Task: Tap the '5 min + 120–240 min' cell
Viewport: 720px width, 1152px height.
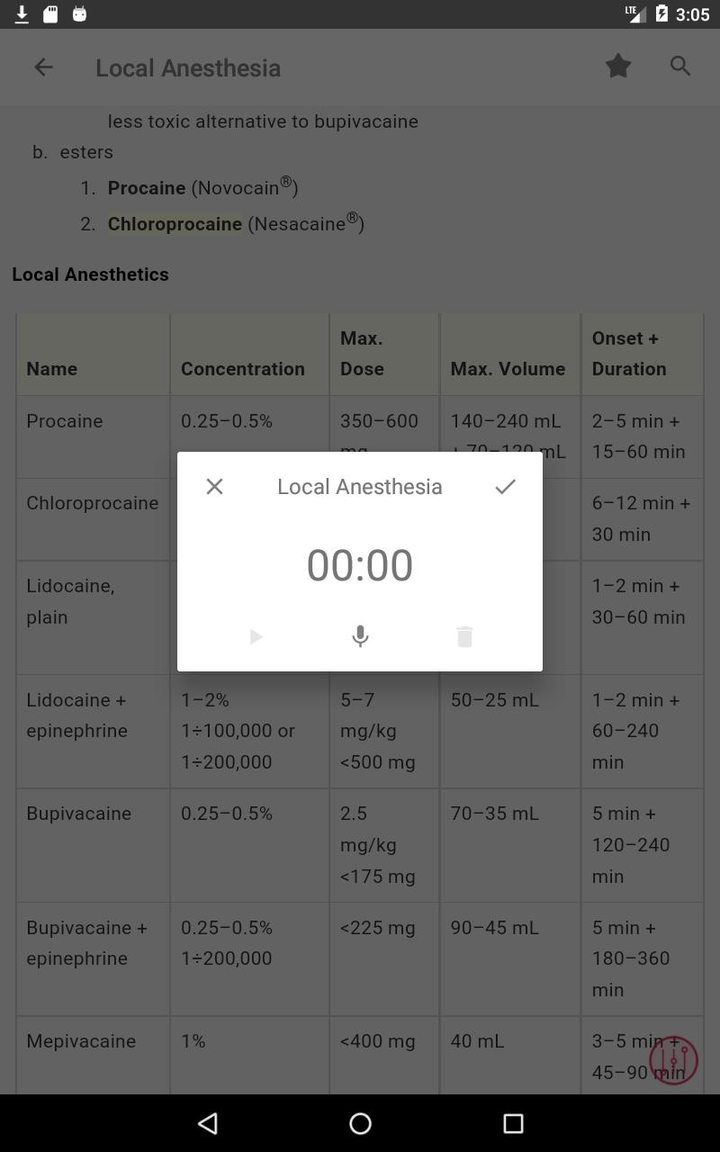Action: click(642, 845)
